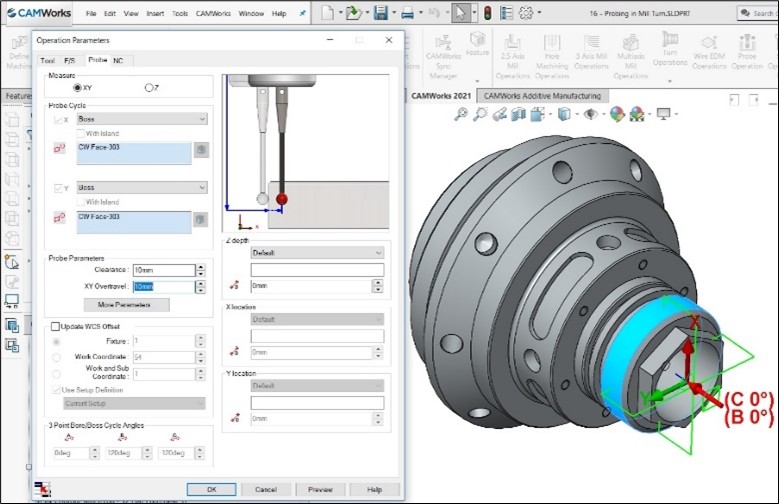The width and height of the screenshot is (779, 504).
Task: Open the Current Setup dropdown
Action: point(134,404)
